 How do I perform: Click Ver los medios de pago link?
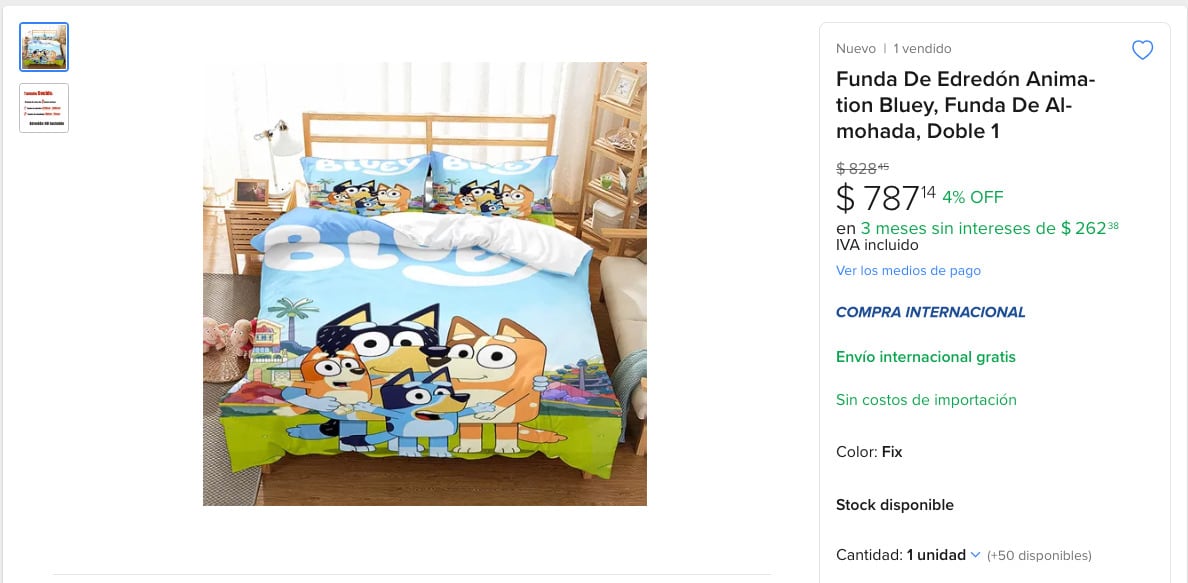click(908, 271)
